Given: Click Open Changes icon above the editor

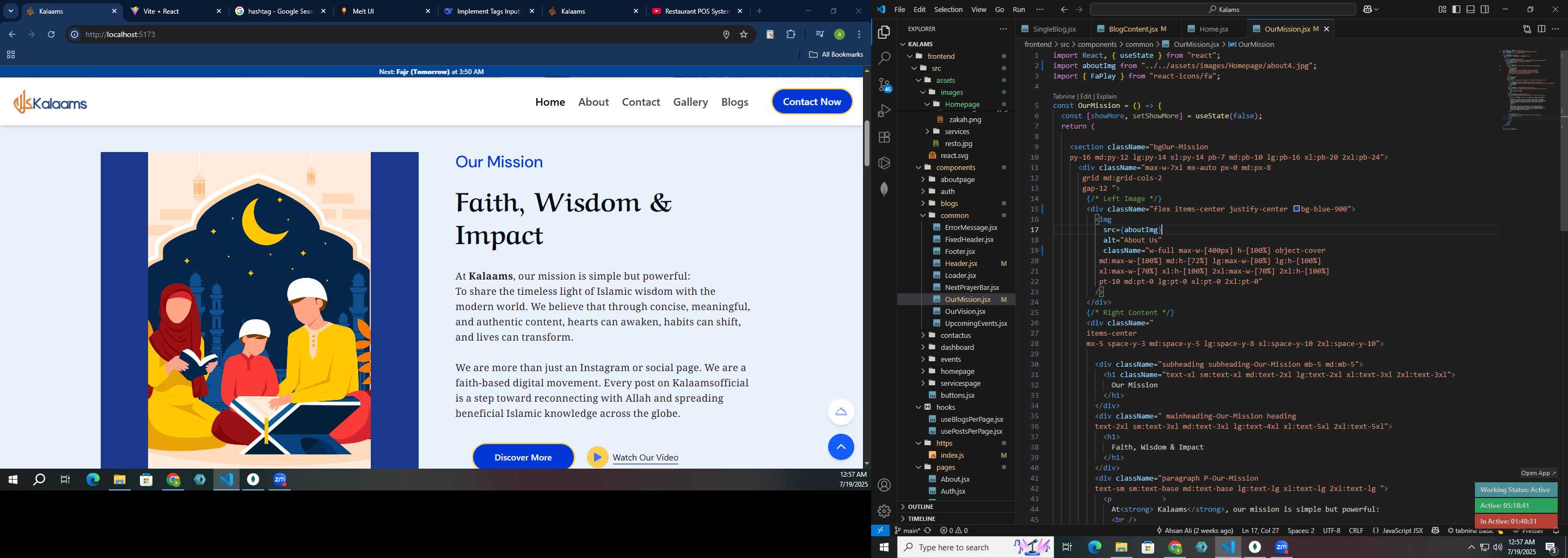Looking at the screenshot, I should pos(1527,29).
